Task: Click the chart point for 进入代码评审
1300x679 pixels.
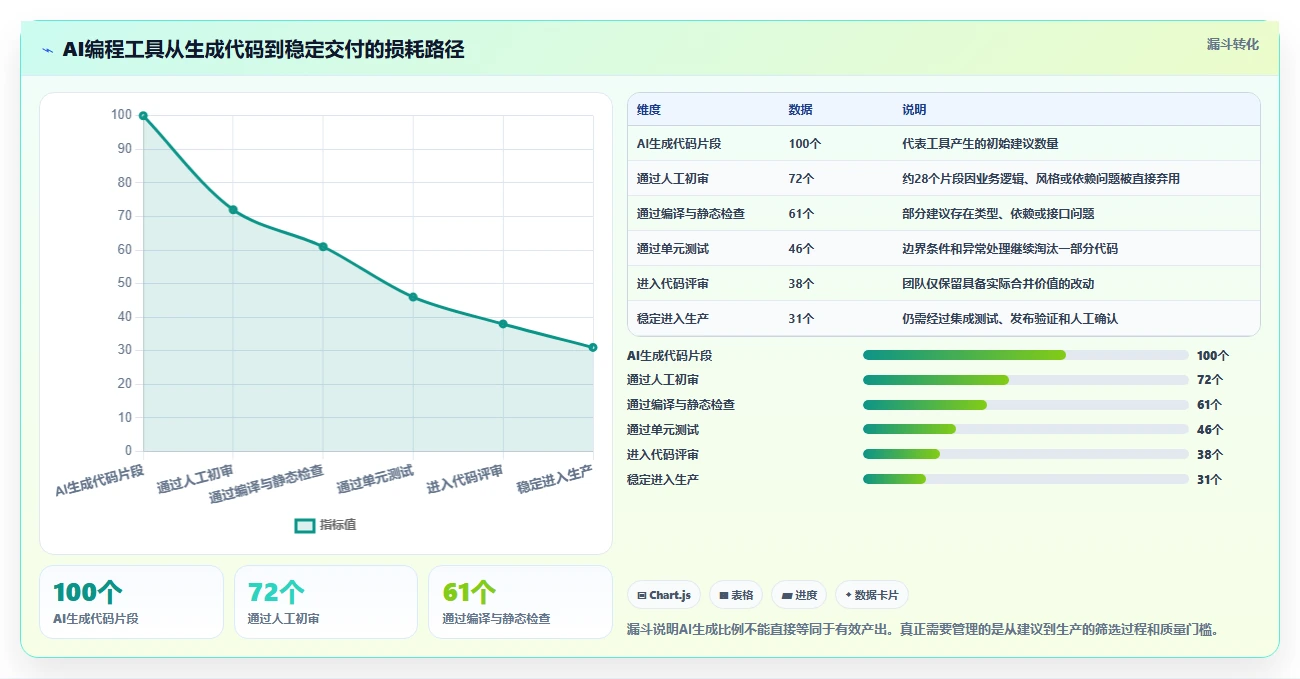Action: pos(503,324)
